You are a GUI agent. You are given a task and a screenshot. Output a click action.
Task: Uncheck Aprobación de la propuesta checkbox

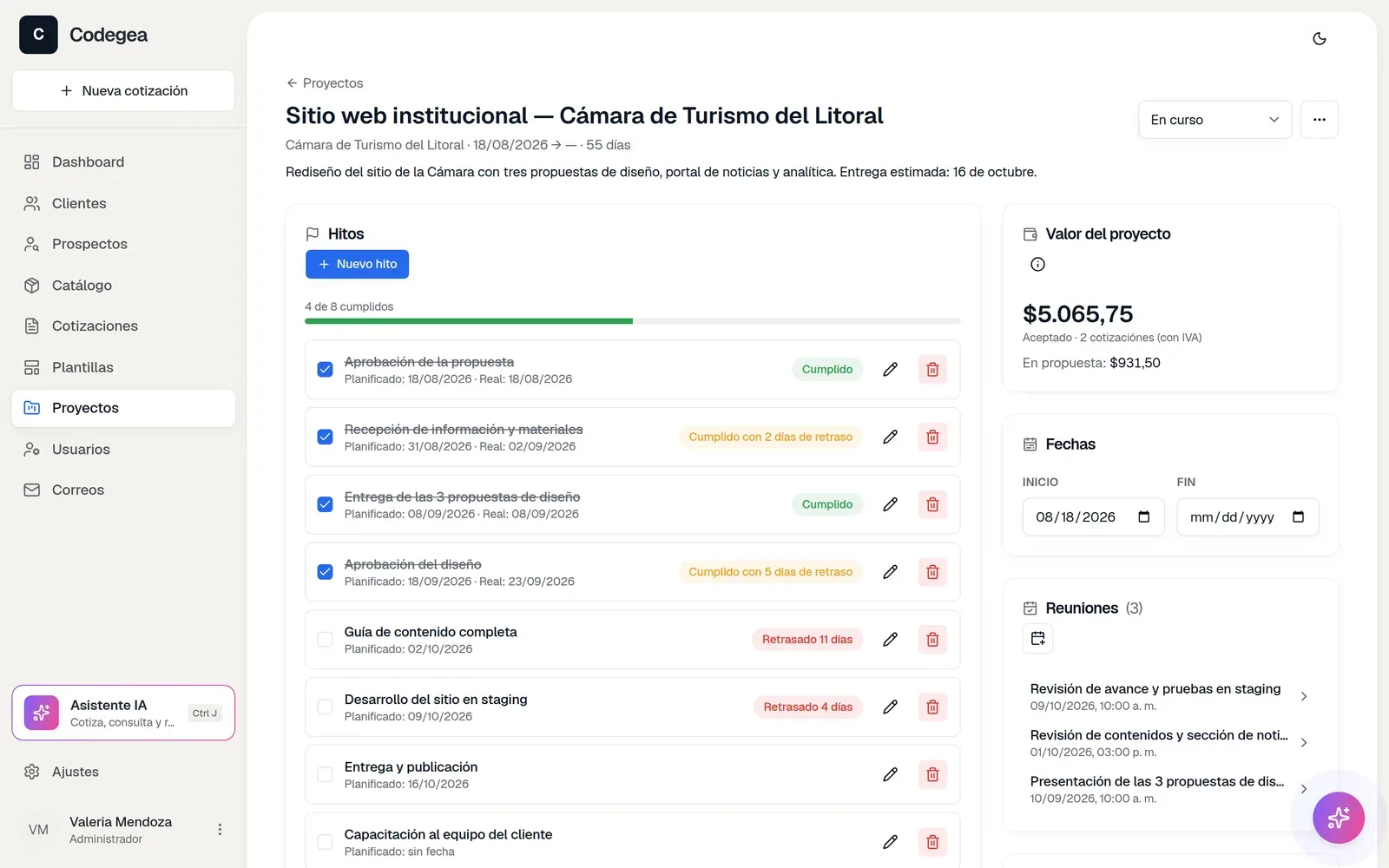325,370
